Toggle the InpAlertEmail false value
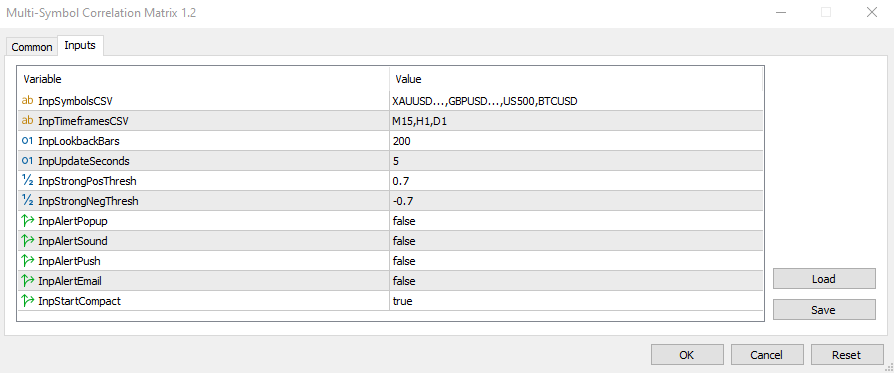The width and height of the screenshot is (894, 373). pyautogui.click(x=576, y=281)
